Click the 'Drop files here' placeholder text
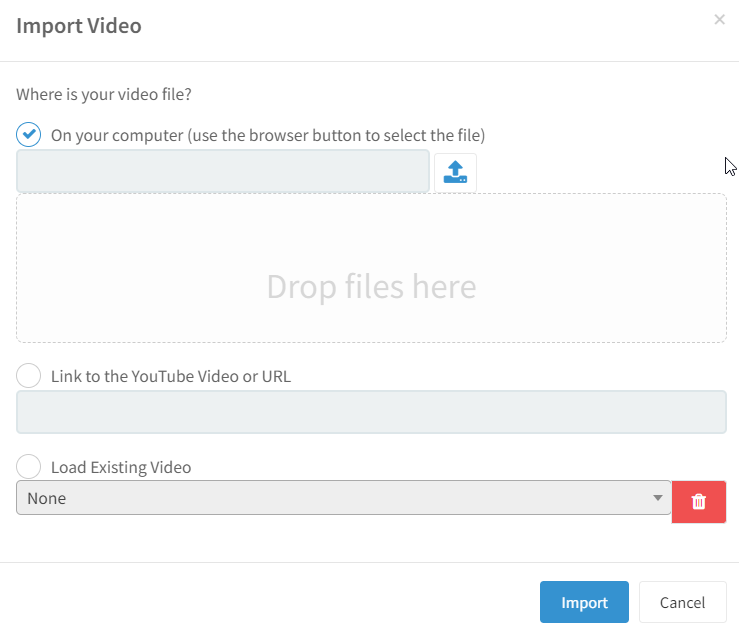The height and width of the screenshot is (634, 739). (371, 287)
